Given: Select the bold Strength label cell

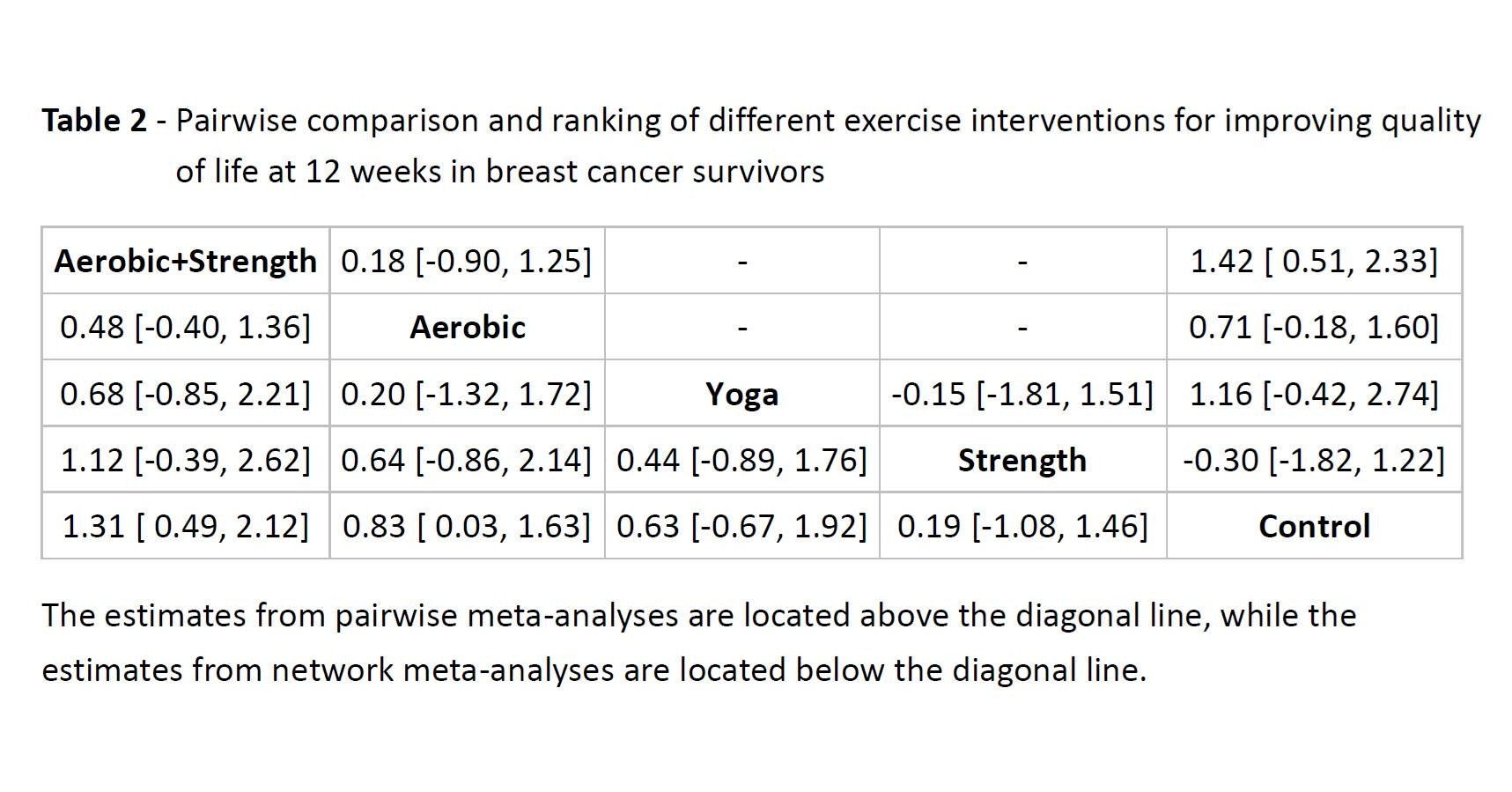Looking at the screenshot, I should [x=1022, y=460].
